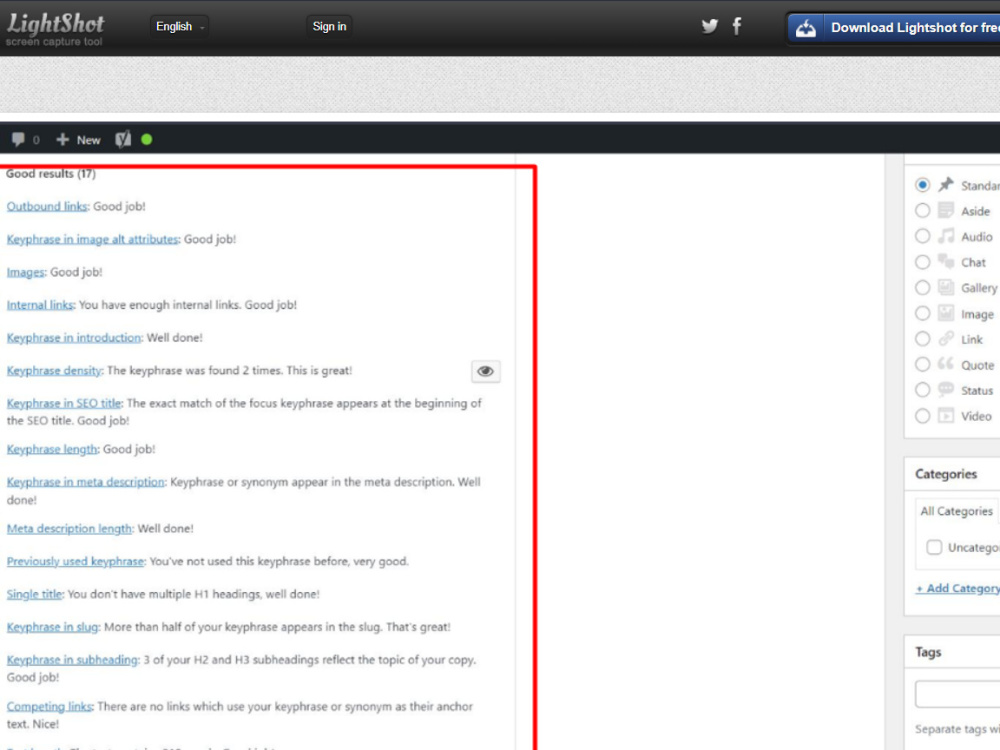Open the Meta description length link

70,529
